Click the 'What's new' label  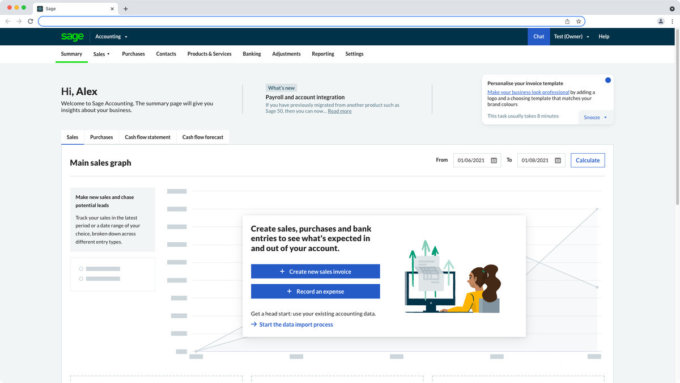pyautogui.click(x=281, y=88)
